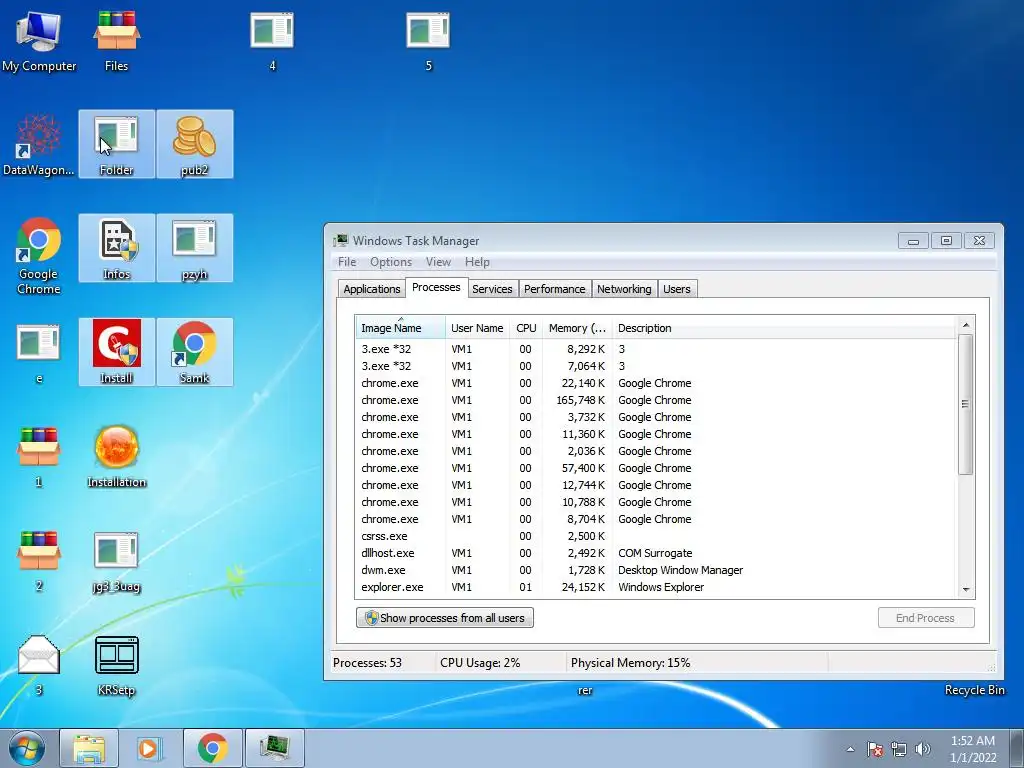1024x768 pixels.
Task: Select the Infos desktop icon
Action: click(116, 249)
